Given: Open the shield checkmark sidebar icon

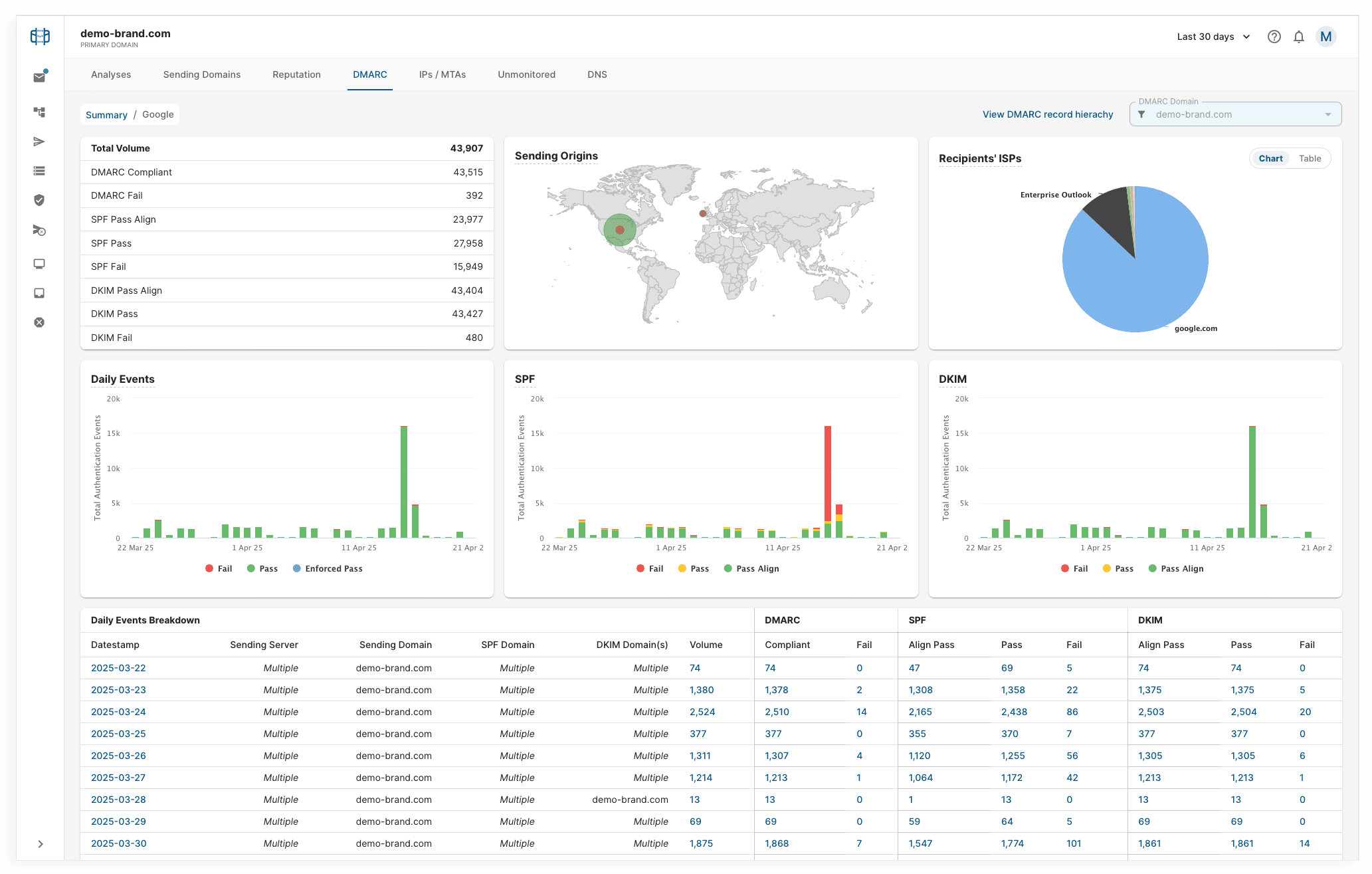Looking at the screenshot, I should tap(39, 200).
